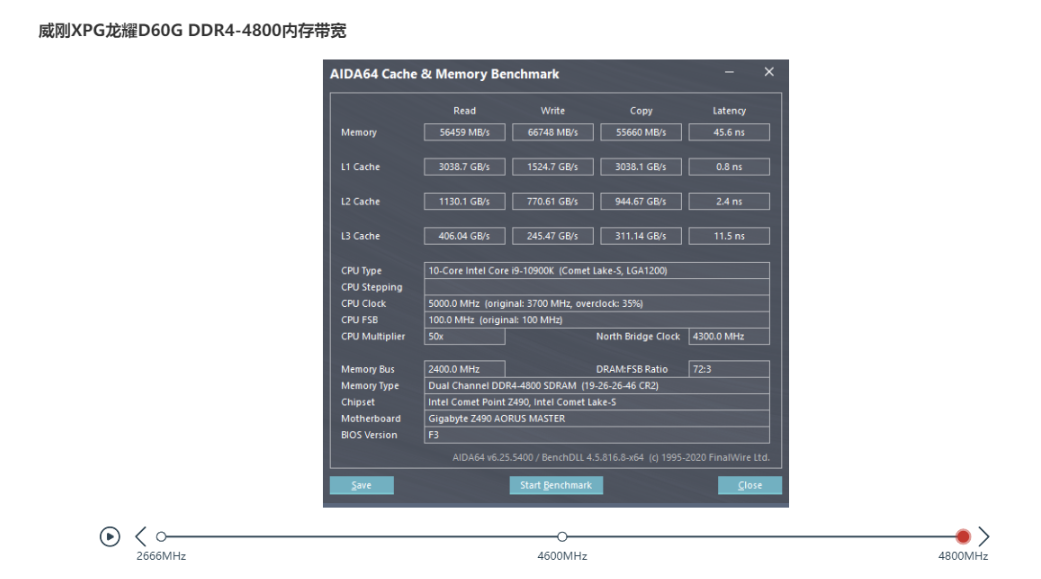Select the red 4800MHz timeline marker

coord(963,537)
